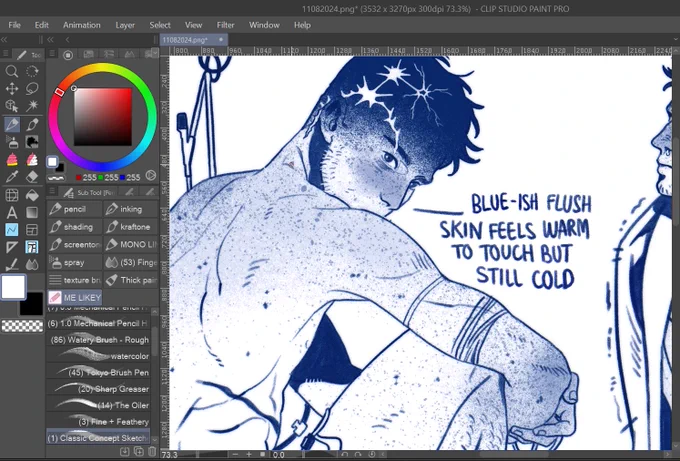Open the View menu
Viewport: 680px width, 461px height.
coord(193,25)
